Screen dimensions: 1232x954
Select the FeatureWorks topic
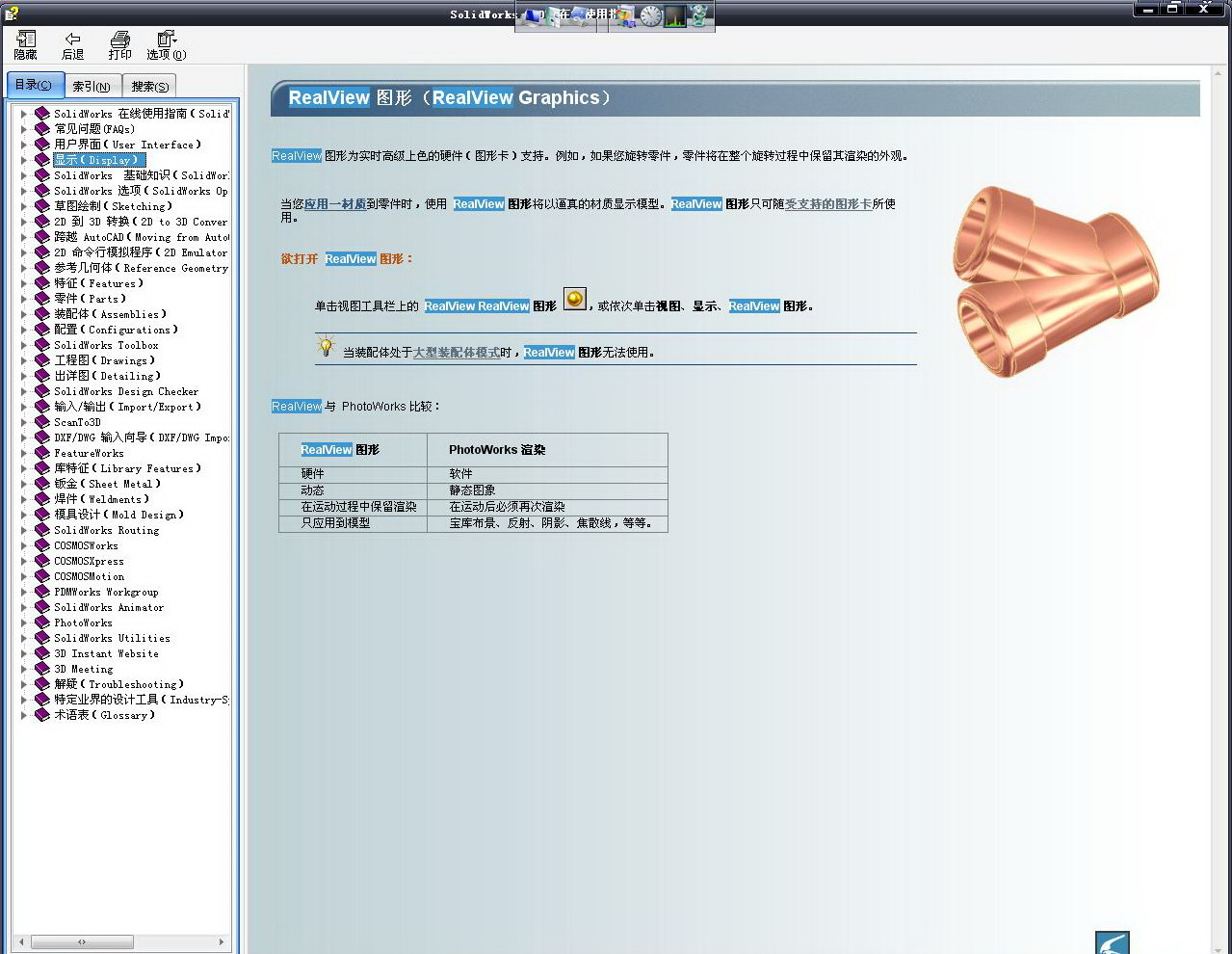click(x=89, y=453)
